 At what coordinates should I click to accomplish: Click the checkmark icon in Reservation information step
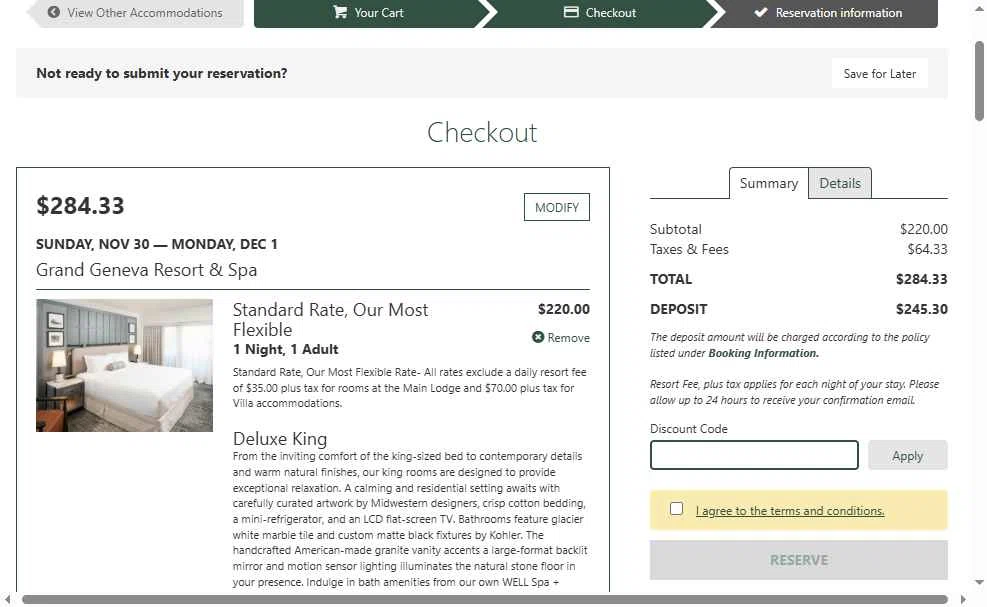click(x=761, y=12)
